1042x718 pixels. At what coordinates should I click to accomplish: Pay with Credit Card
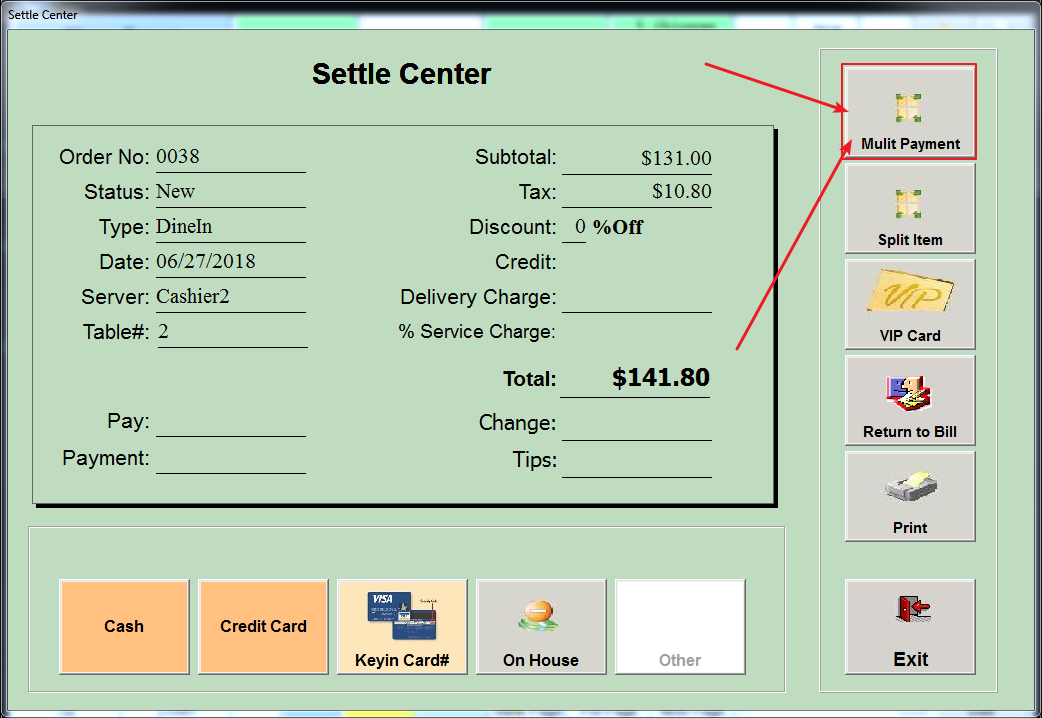[263, 626]
